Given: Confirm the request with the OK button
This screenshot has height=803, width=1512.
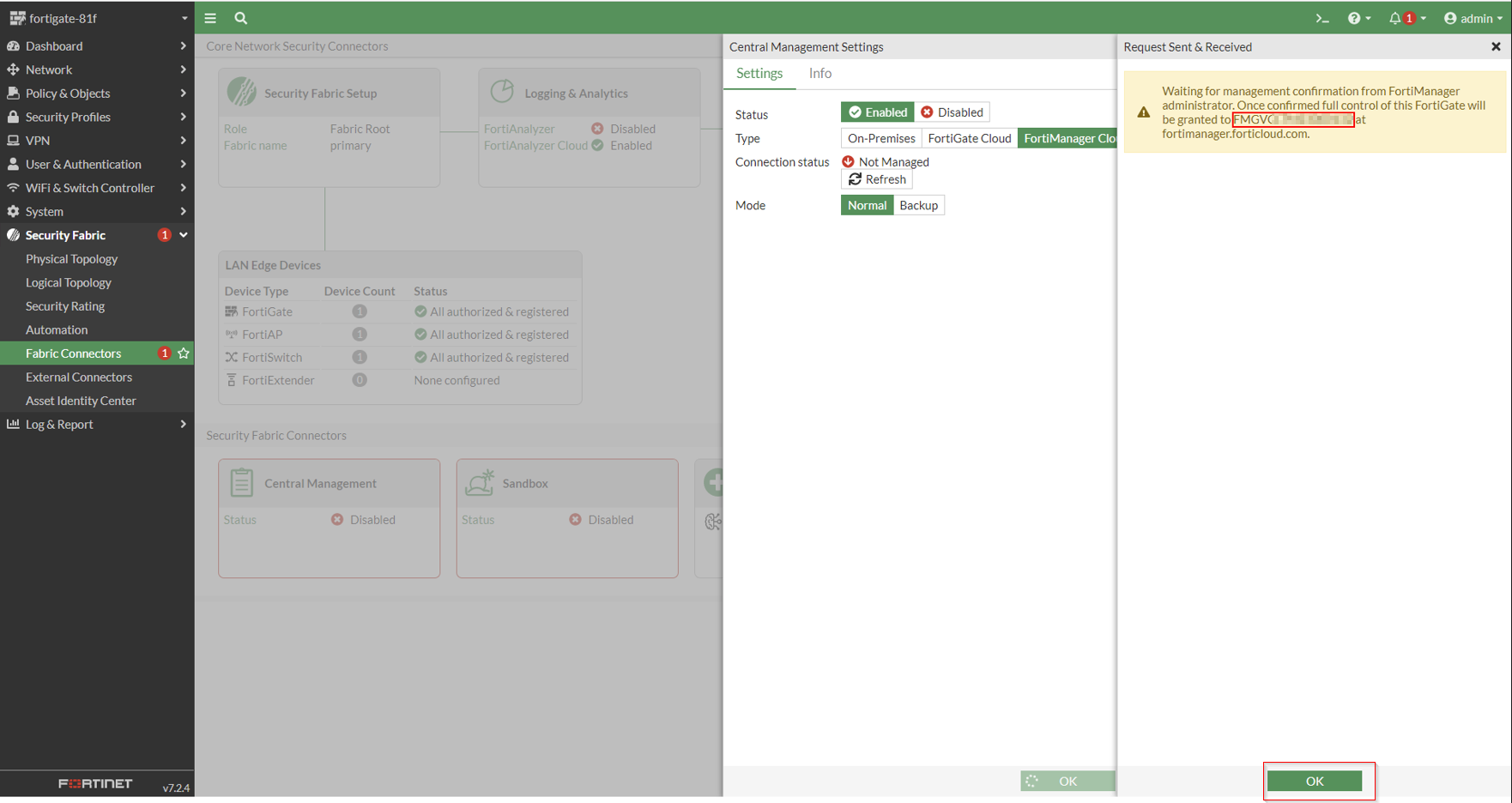Looking at the screenshot, I should pyautogui.click(x=1314, y=781).
